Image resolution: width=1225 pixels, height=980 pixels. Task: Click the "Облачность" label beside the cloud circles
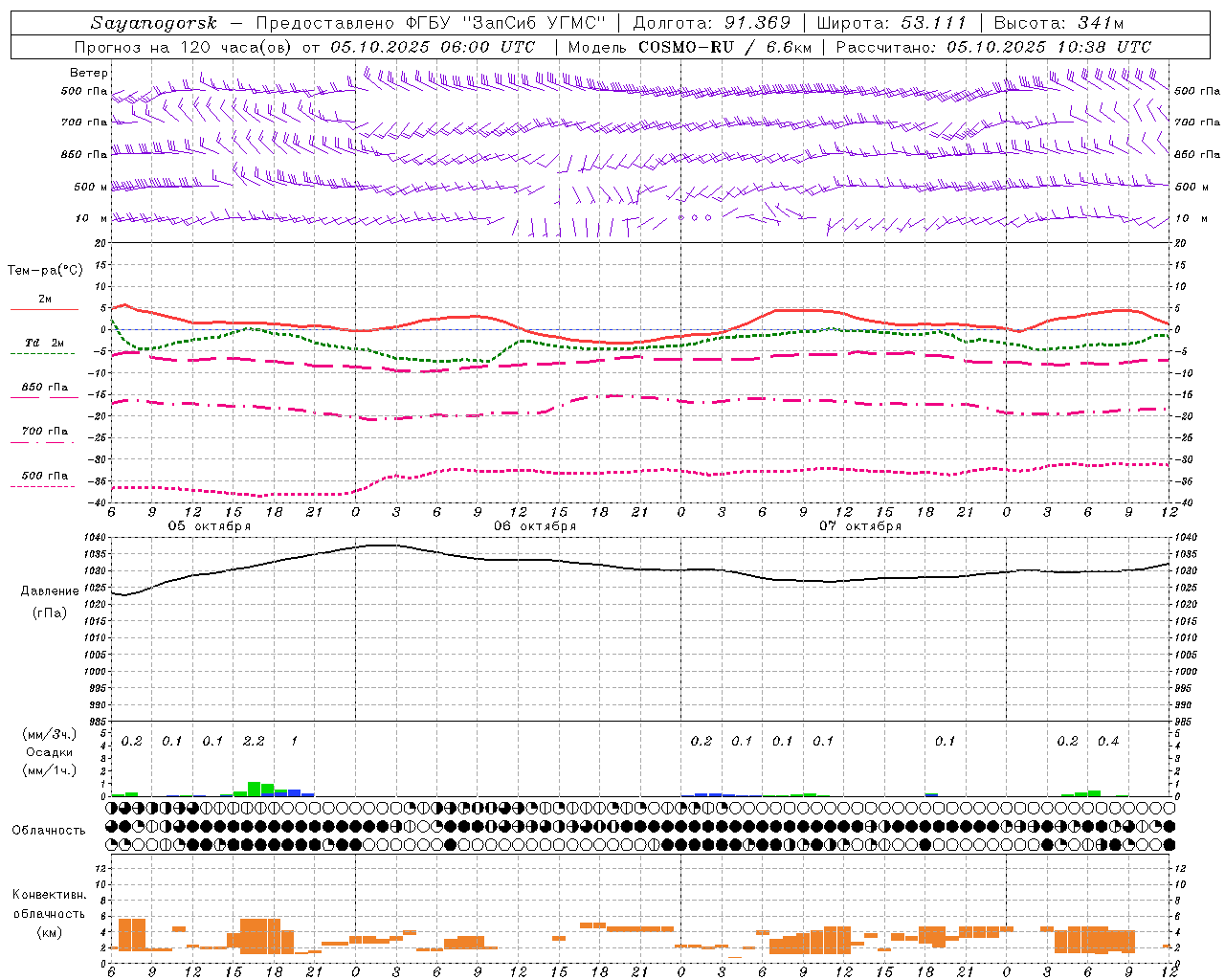pyautogui.click(x=49, y=830)
